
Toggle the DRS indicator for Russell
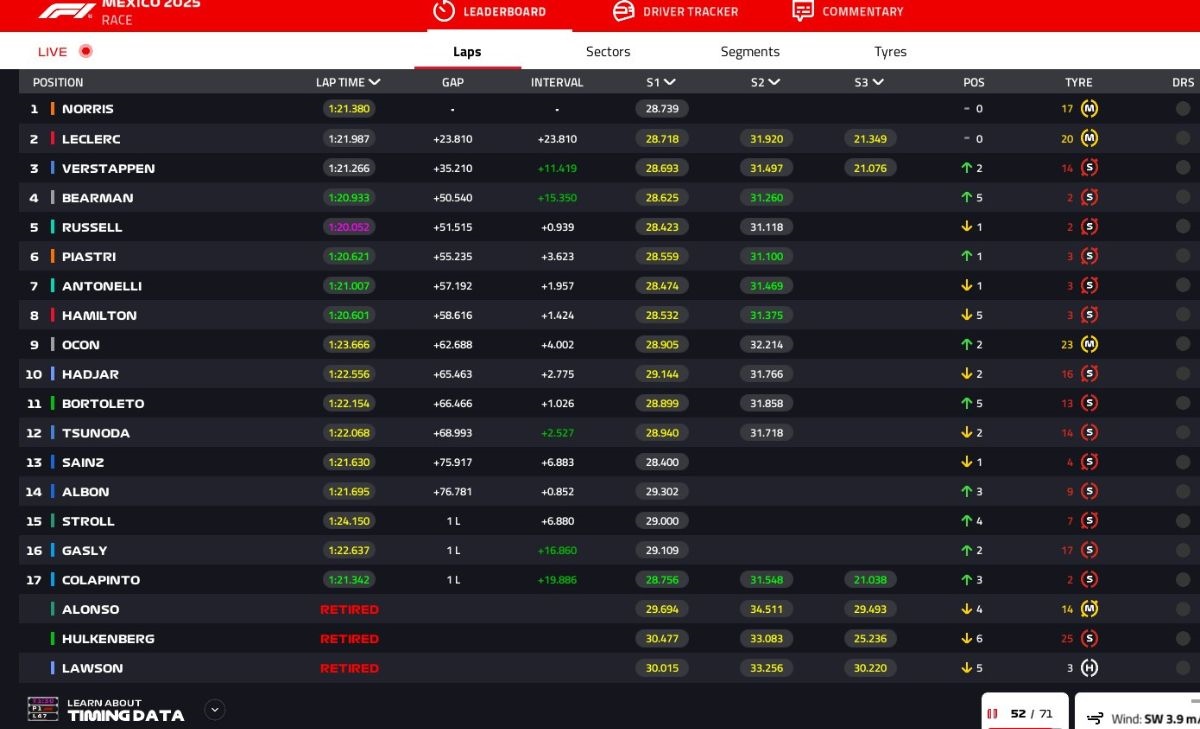(x=1183, y=227)
